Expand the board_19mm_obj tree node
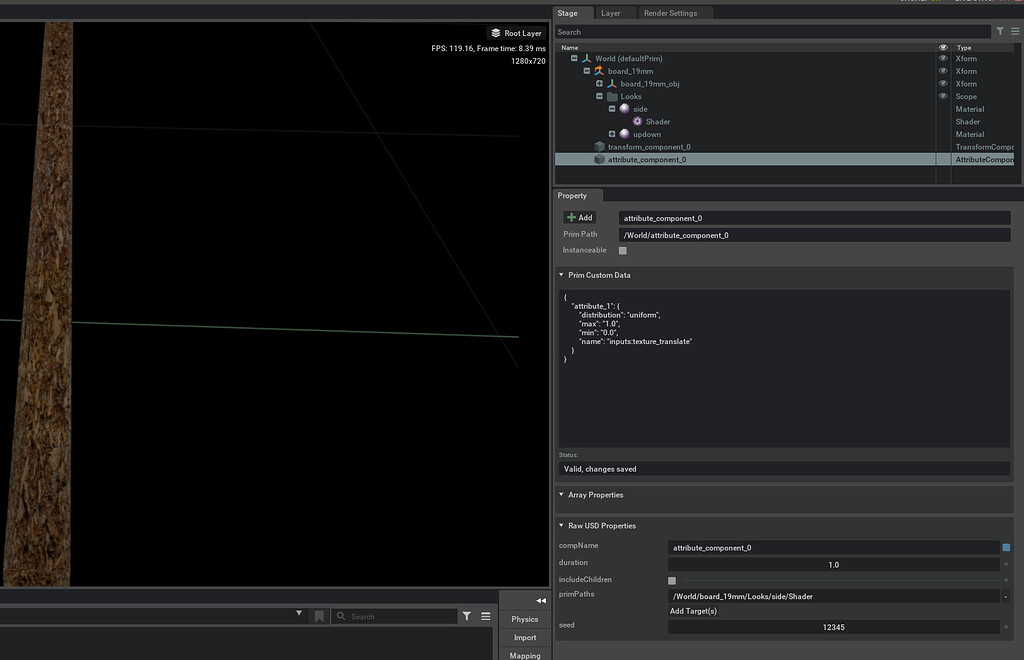The height and width of the screenshot is (660, 1024). coord(600,83)
